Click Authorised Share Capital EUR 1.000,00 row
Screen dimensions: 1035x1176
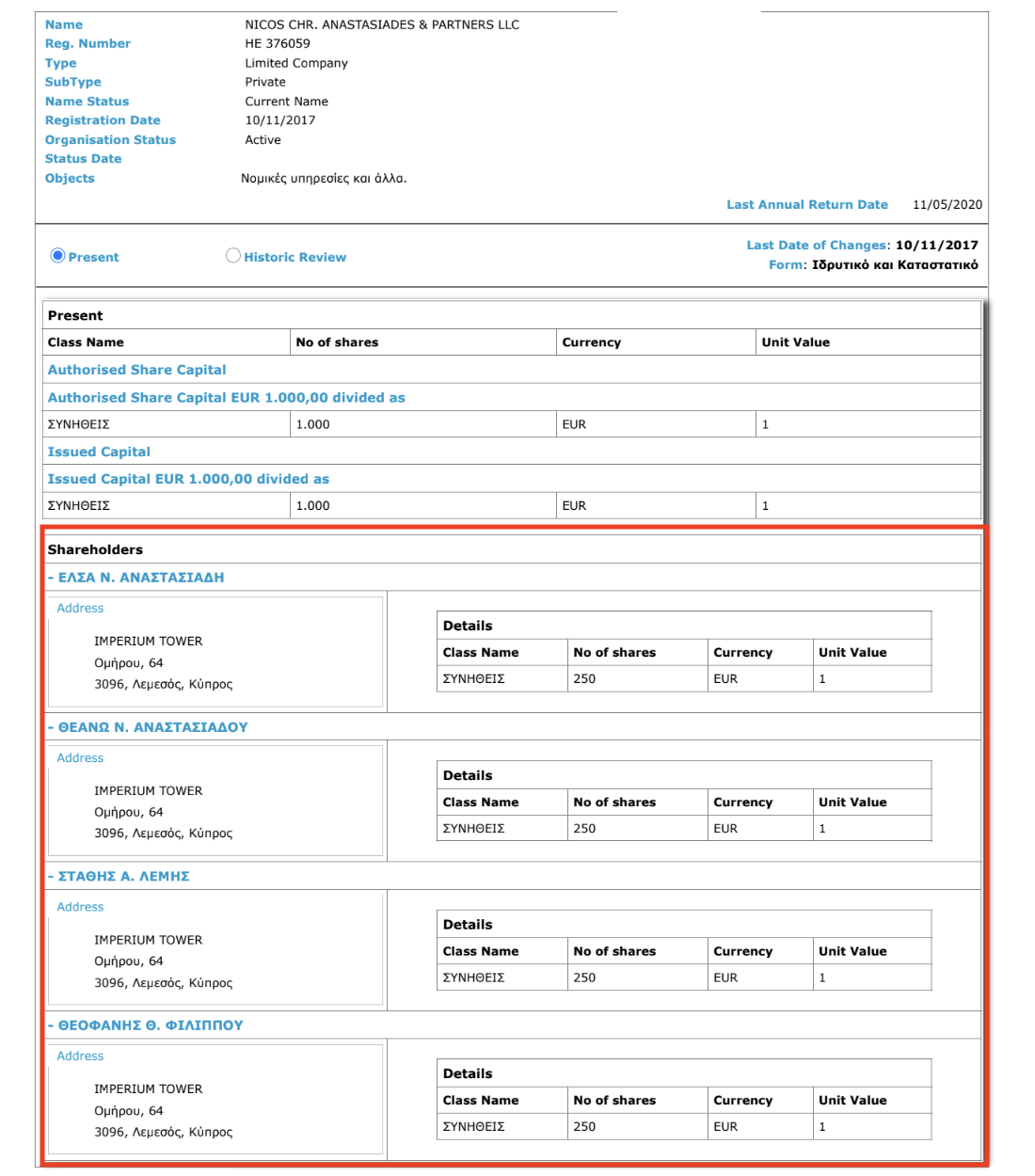[226, 398]
